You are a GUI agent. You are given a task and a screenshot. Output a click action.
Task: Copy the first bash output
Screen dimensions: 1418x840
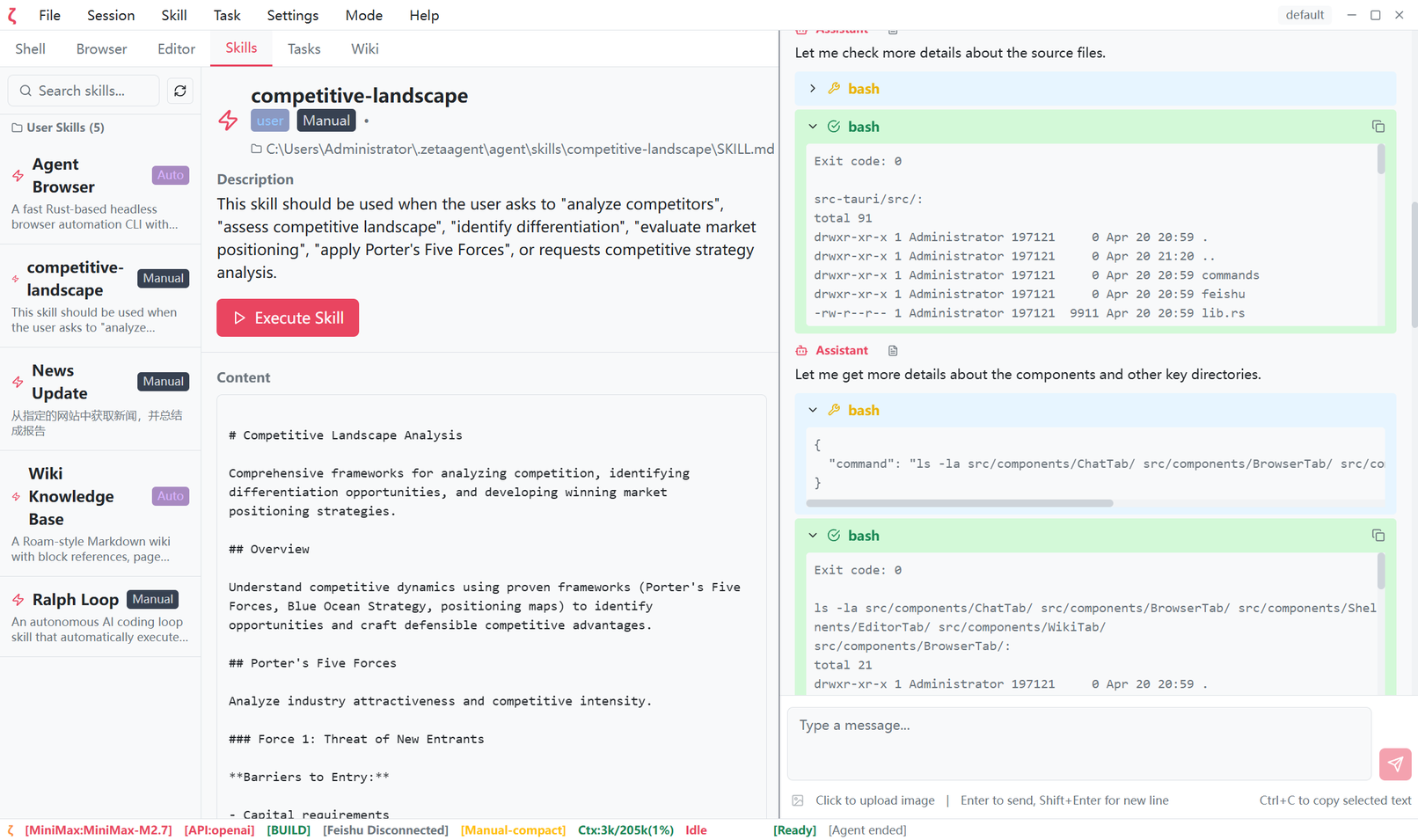point(1378,127)
